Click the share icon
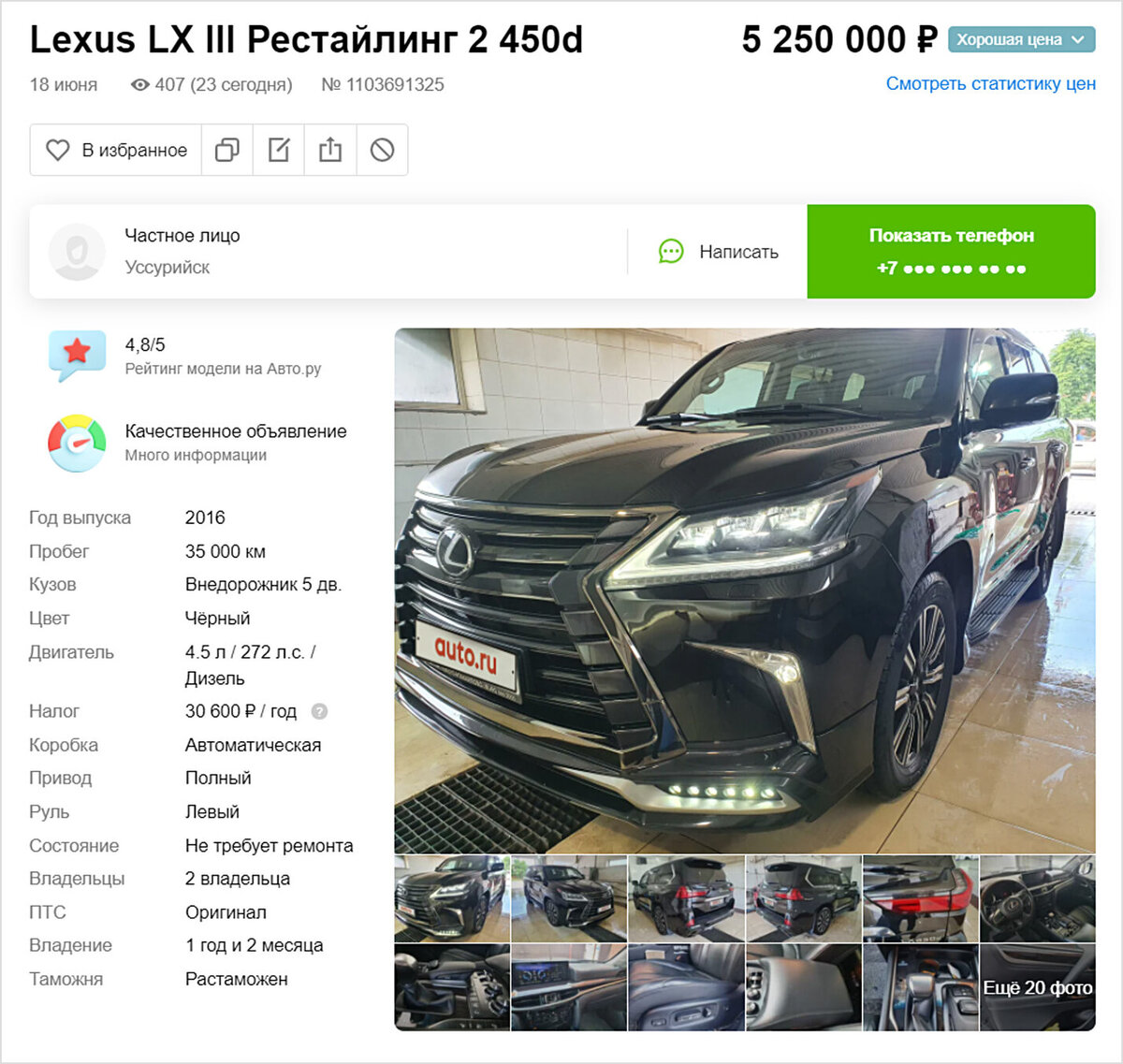1123x1064 pixels. 330,150
